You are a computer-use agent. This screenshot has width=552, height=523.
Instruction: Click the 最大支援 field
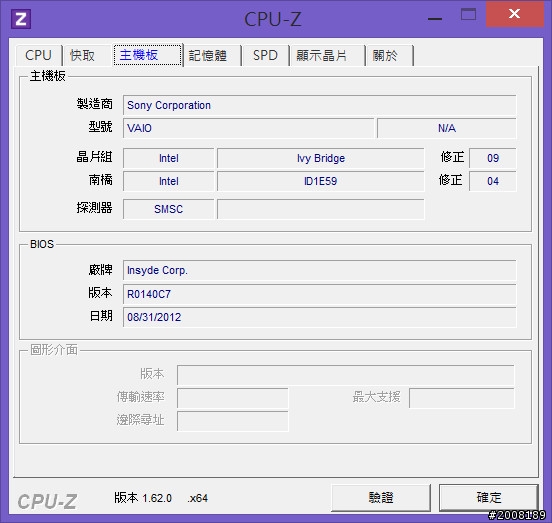click(x=462, y=398)
